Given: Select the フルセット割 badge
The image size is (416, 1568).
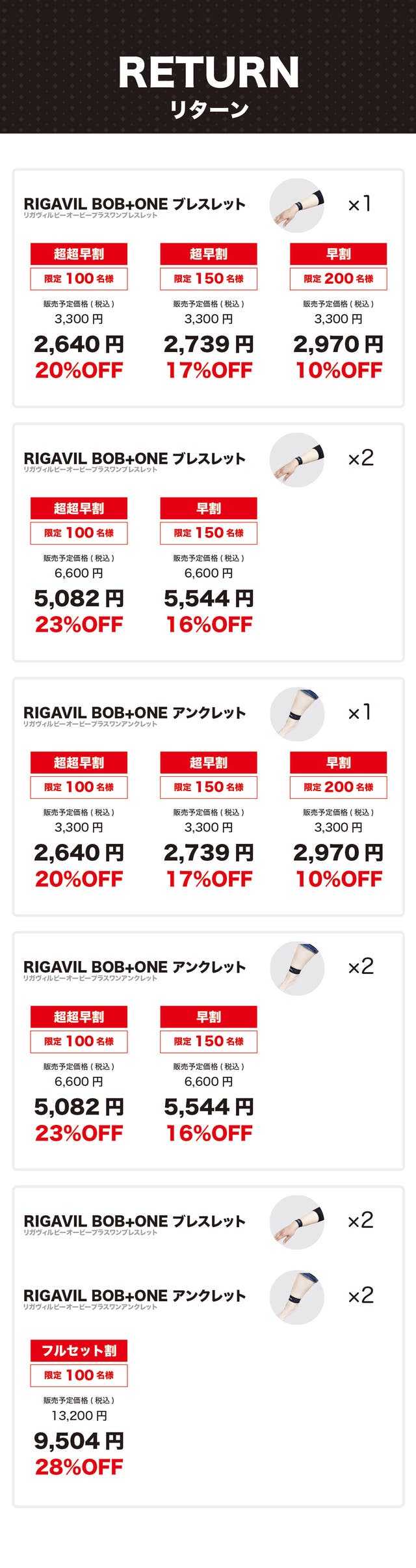Looking at the screenshot, I should tap(79, 1350).
